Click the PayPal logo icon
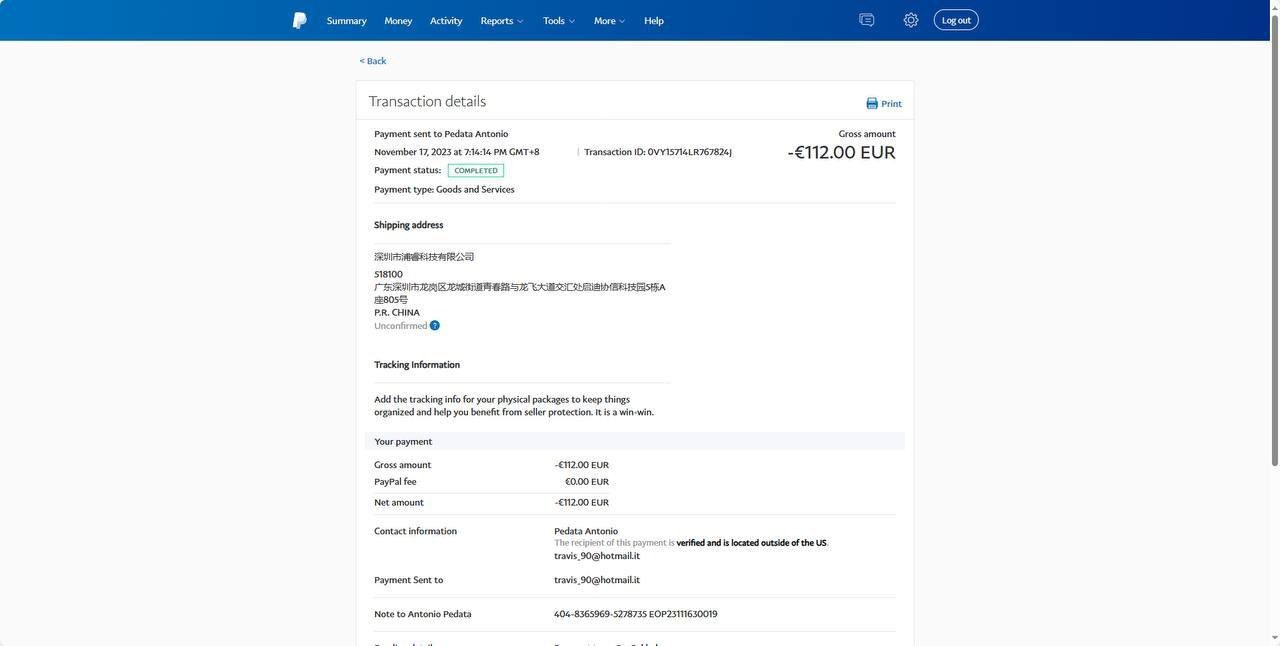The image size is (1280, 646). 299,20
